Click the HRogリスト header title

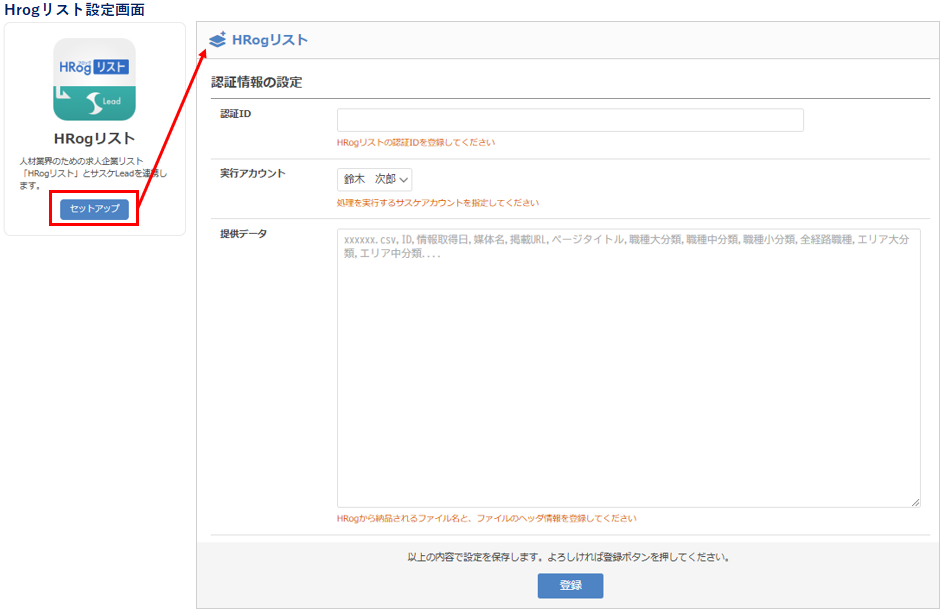click(x=270, y=40)
